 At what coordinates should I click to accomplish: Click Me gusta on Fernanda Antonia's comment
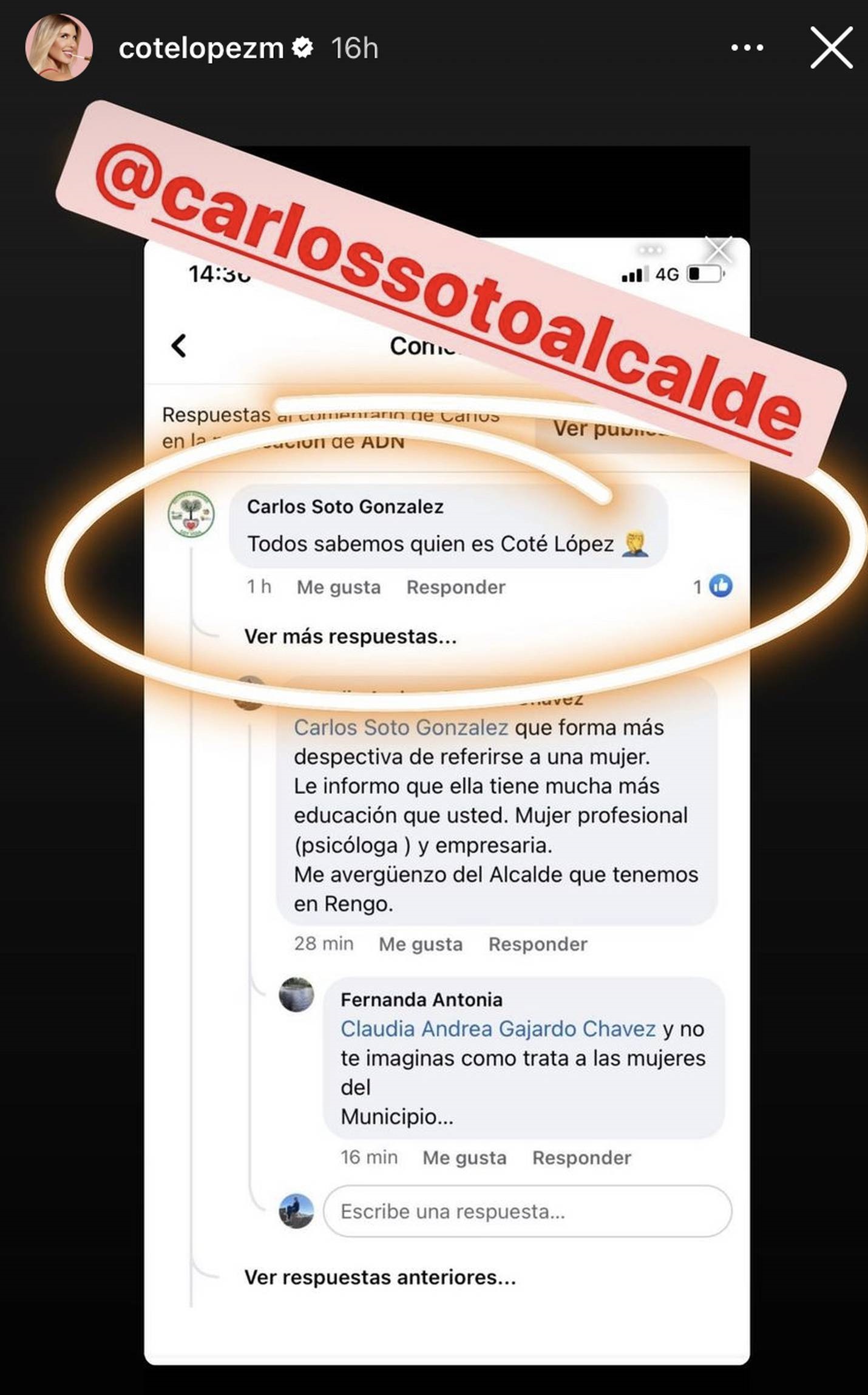pos(464,1158)
